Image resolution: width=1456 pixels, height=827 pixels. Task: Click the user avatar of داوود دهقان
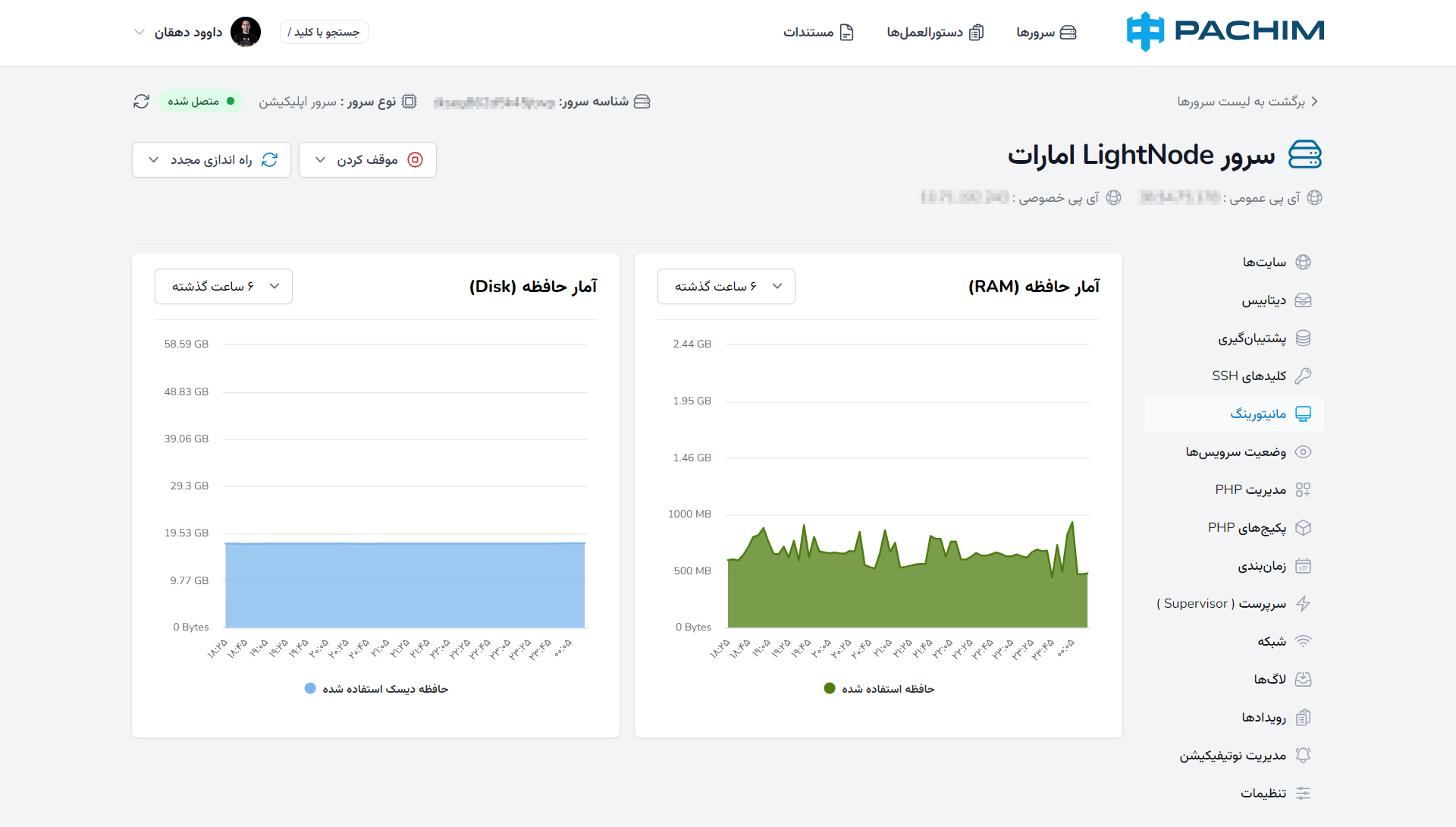[246, 32]
